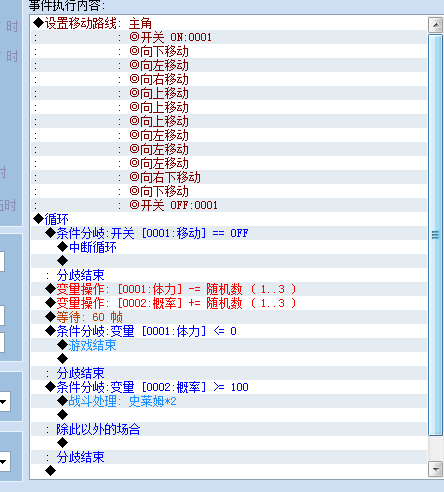The height and width of the screenshot is (492, 444).
Task: Select the 设置移动路线: 主角 command row
Action: tap(229, 23)
